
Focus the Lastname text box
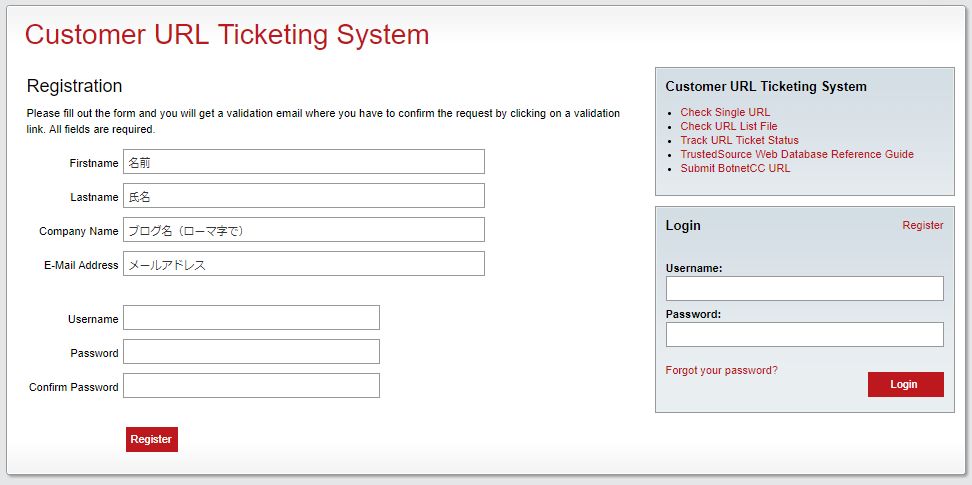tap(304, 196)
